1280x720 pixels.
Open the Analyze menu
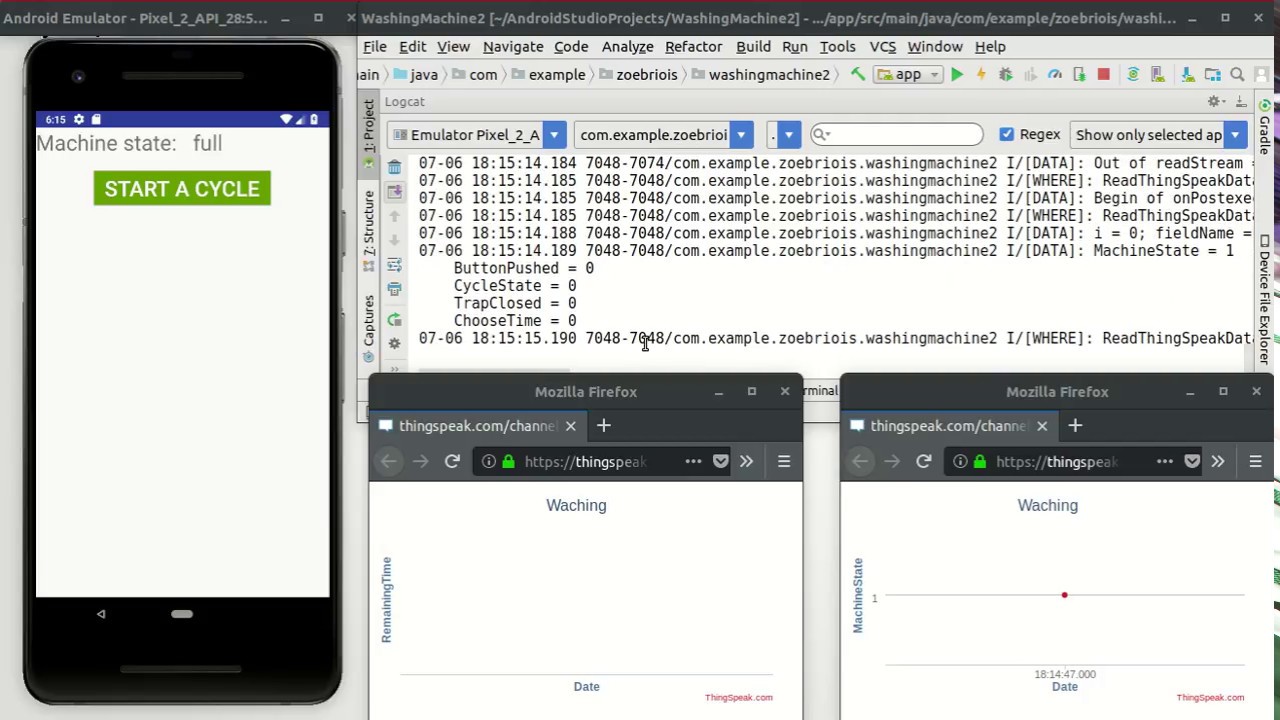(x=627, y=47)
